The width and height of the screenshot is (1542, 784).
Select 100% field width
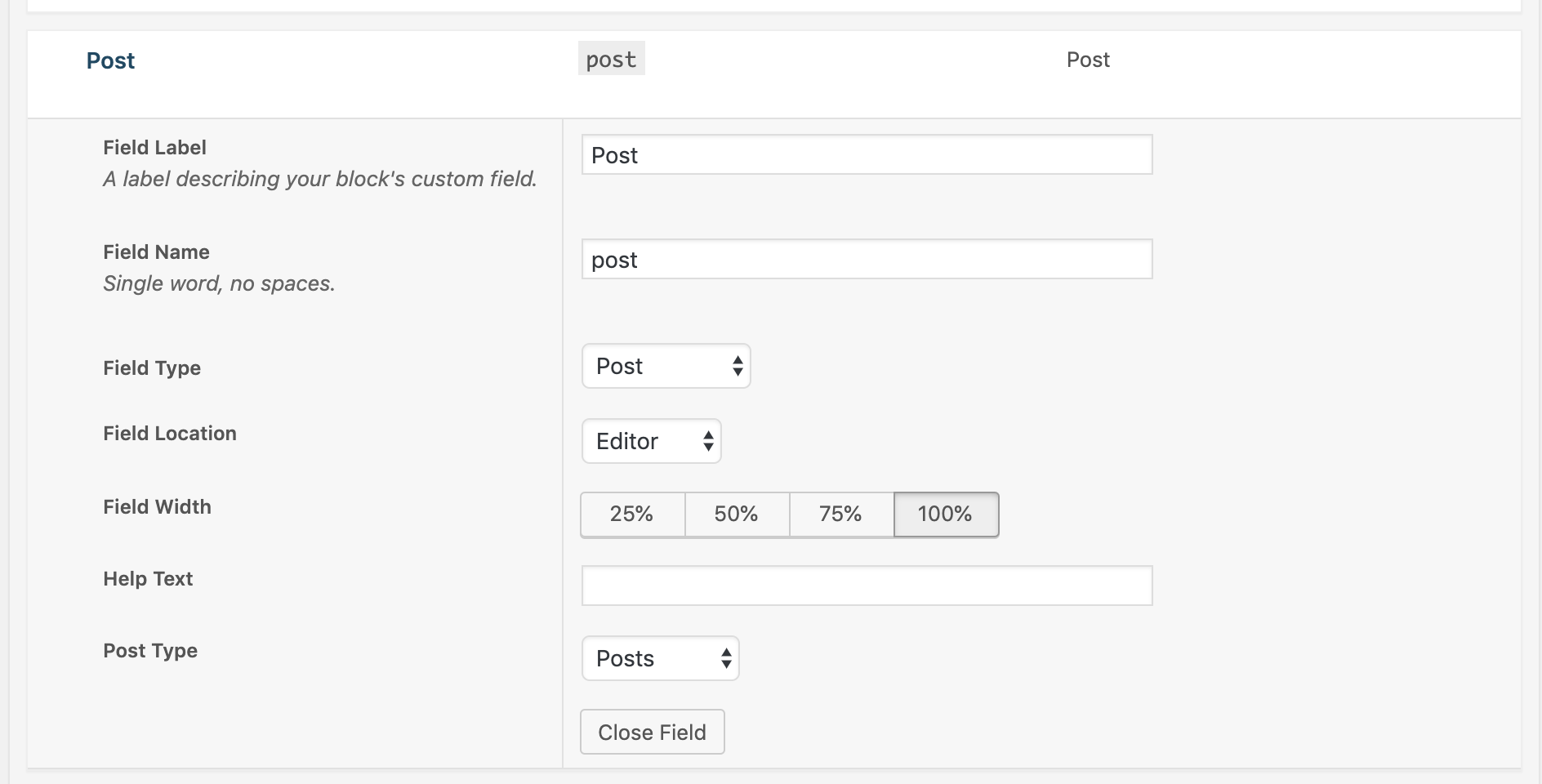[x=945, y=514]
